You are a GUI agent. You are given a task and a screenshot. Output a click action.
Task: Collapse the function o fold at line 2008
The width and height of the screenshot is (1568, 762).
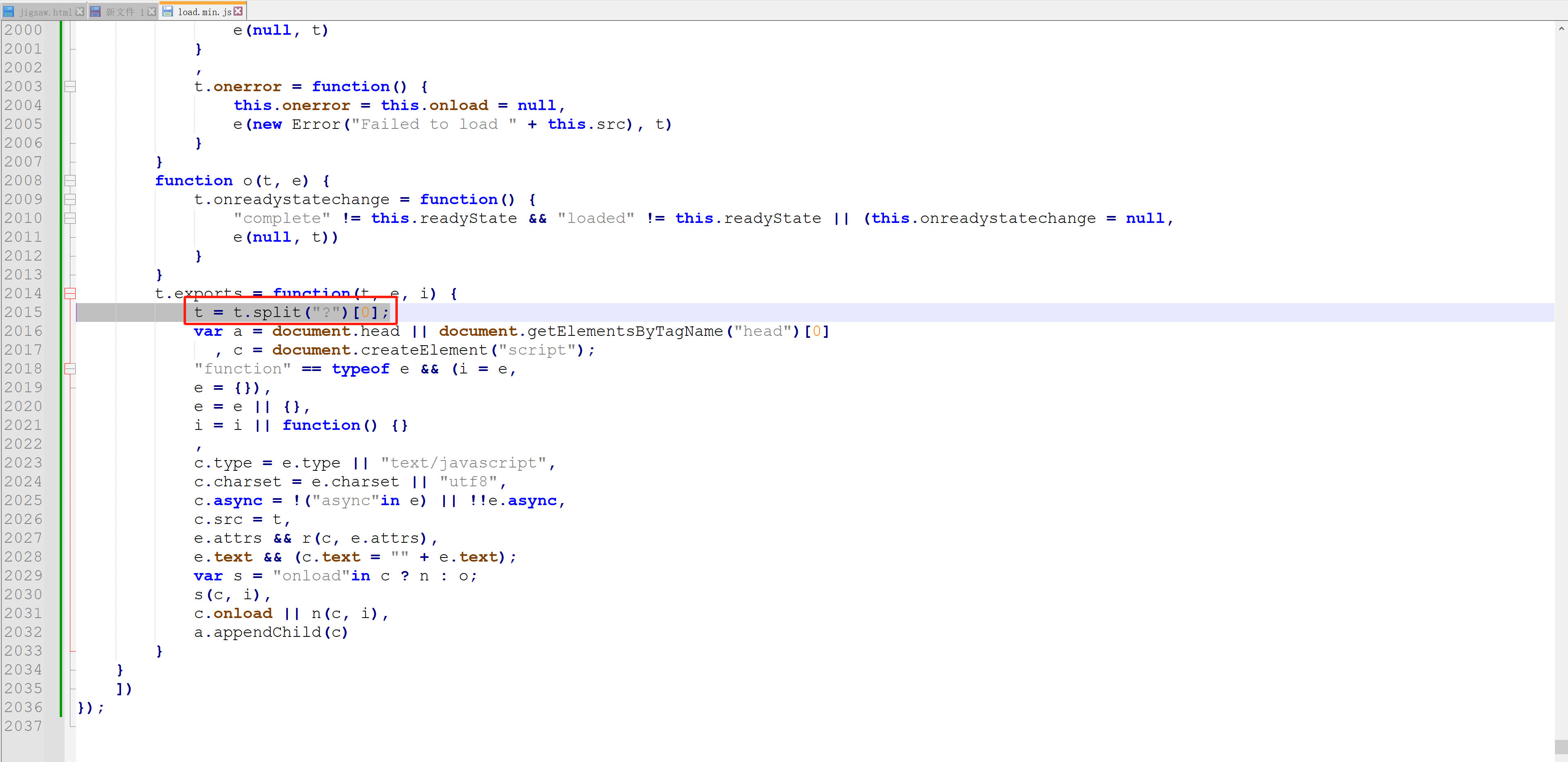70,180
